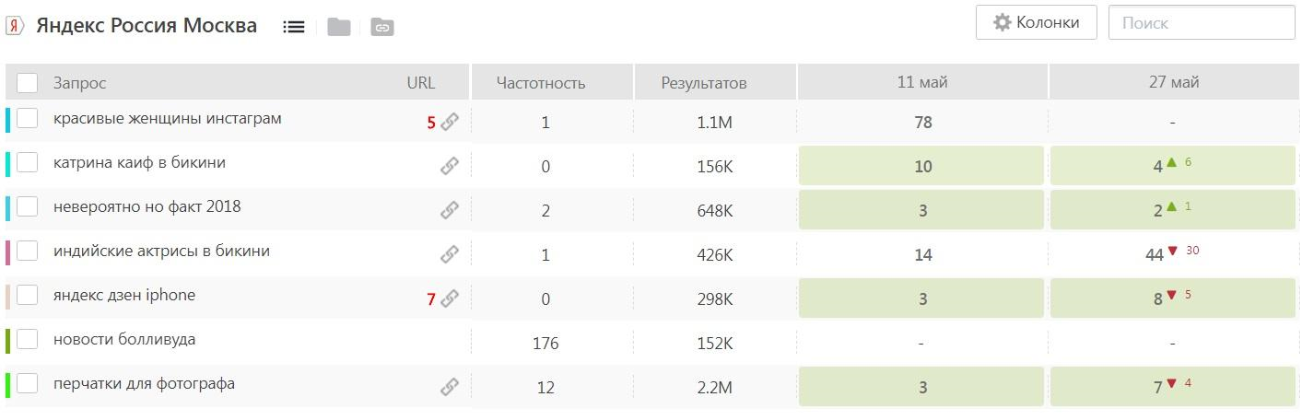
Task: Click the 27 май date column header
Action: tap(1174, 83)
